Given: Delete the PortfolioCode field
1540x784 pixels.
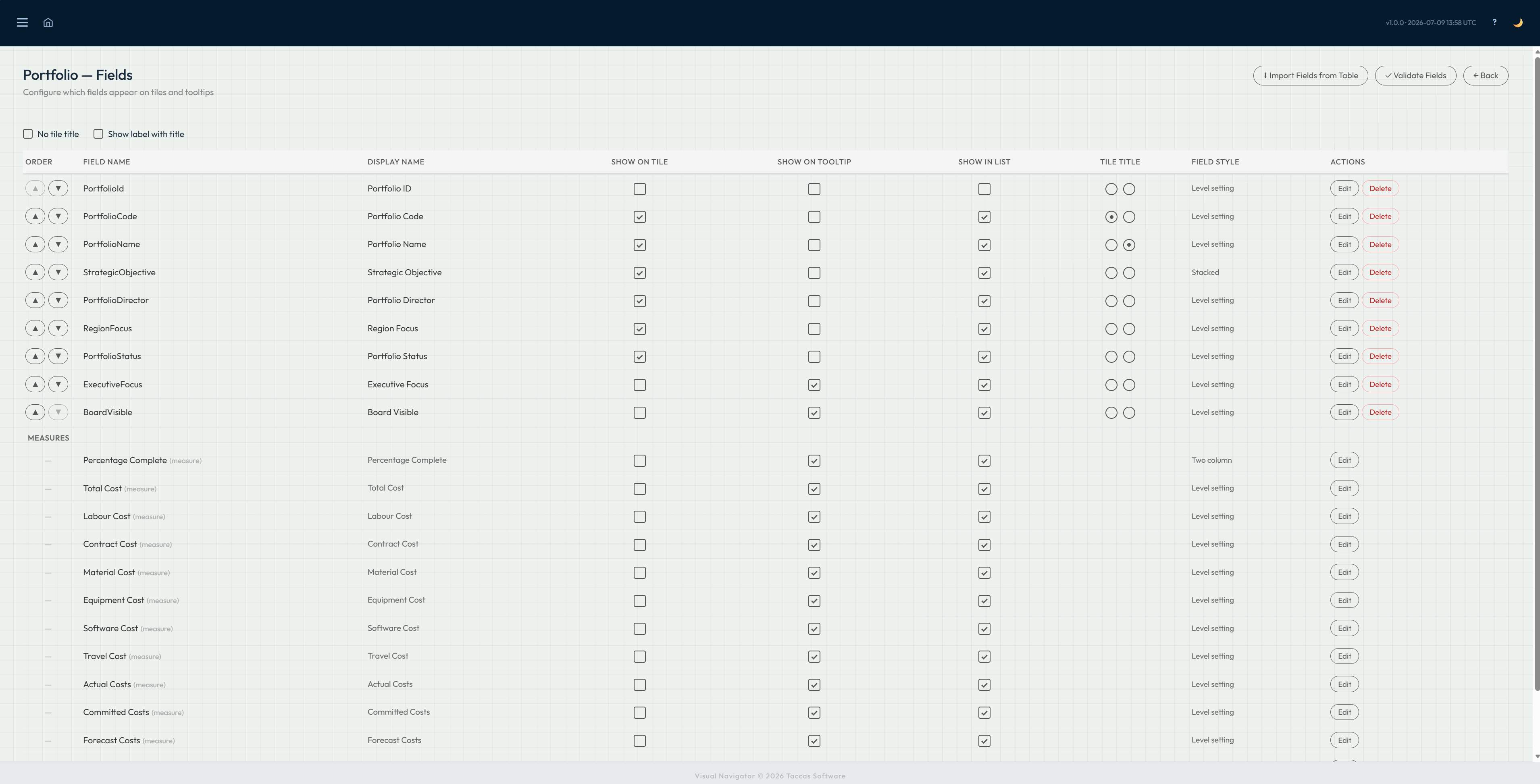Looking at the screenshot, I should click(x=1380, y=216).
